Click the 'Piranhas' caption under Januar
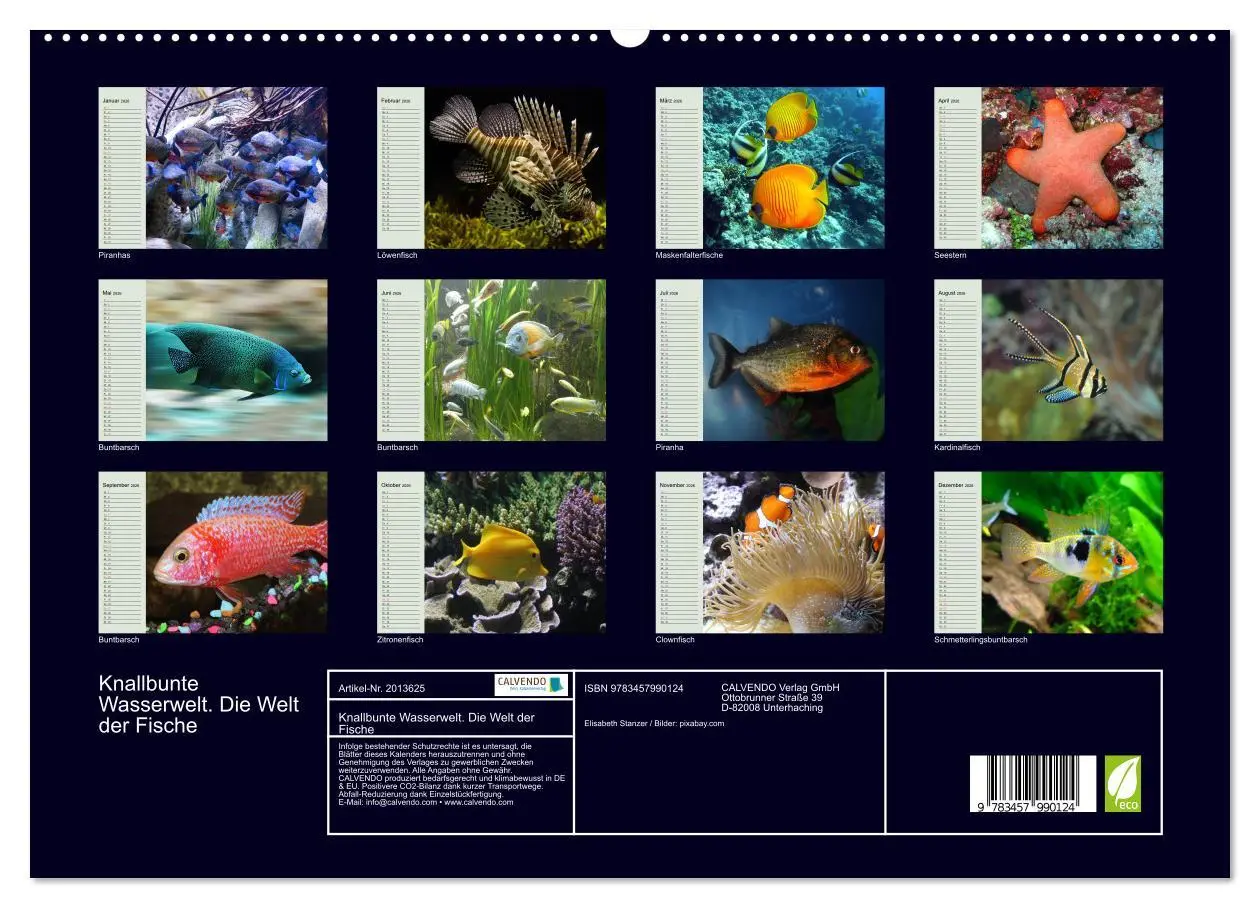The height and width of the screenshot is (908, 1260). 114,255
